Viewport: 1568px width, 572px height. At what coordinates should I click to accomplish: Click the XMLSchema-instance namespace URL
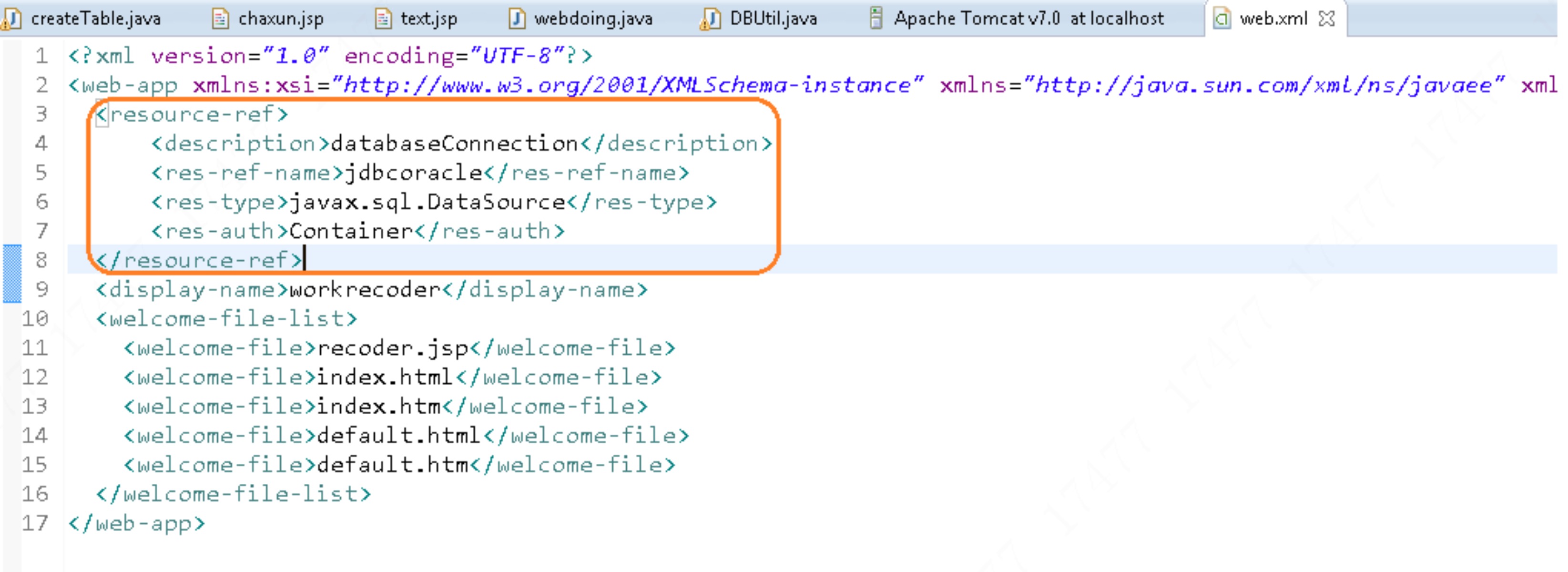click(x=628, y=85)
